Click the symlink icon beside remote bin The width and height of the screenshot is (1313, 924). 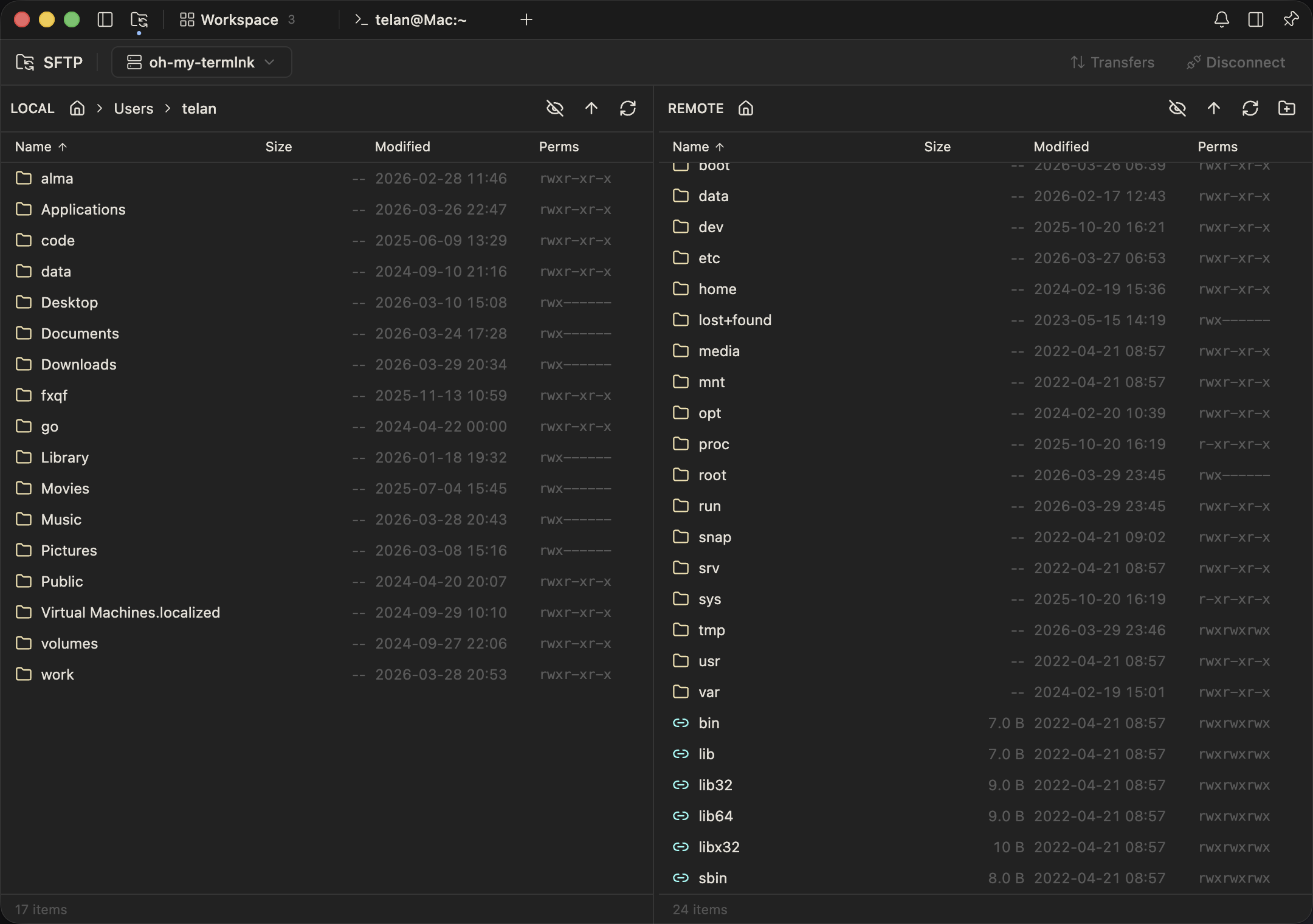pyautogui.click(x=681, y=723)
